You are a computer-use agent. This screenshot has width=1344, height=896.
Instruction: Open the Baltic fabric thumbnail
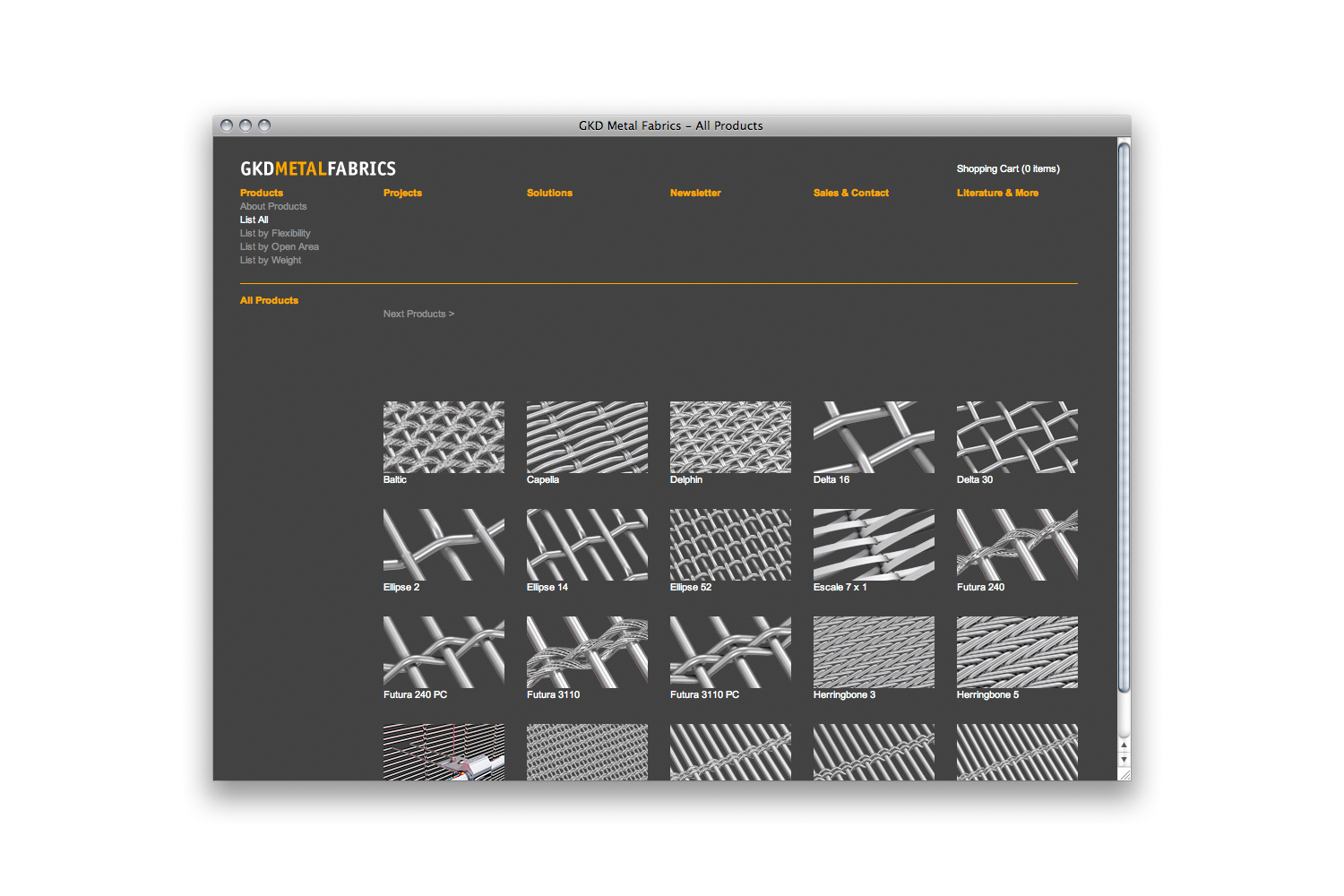tap(444, 437)
